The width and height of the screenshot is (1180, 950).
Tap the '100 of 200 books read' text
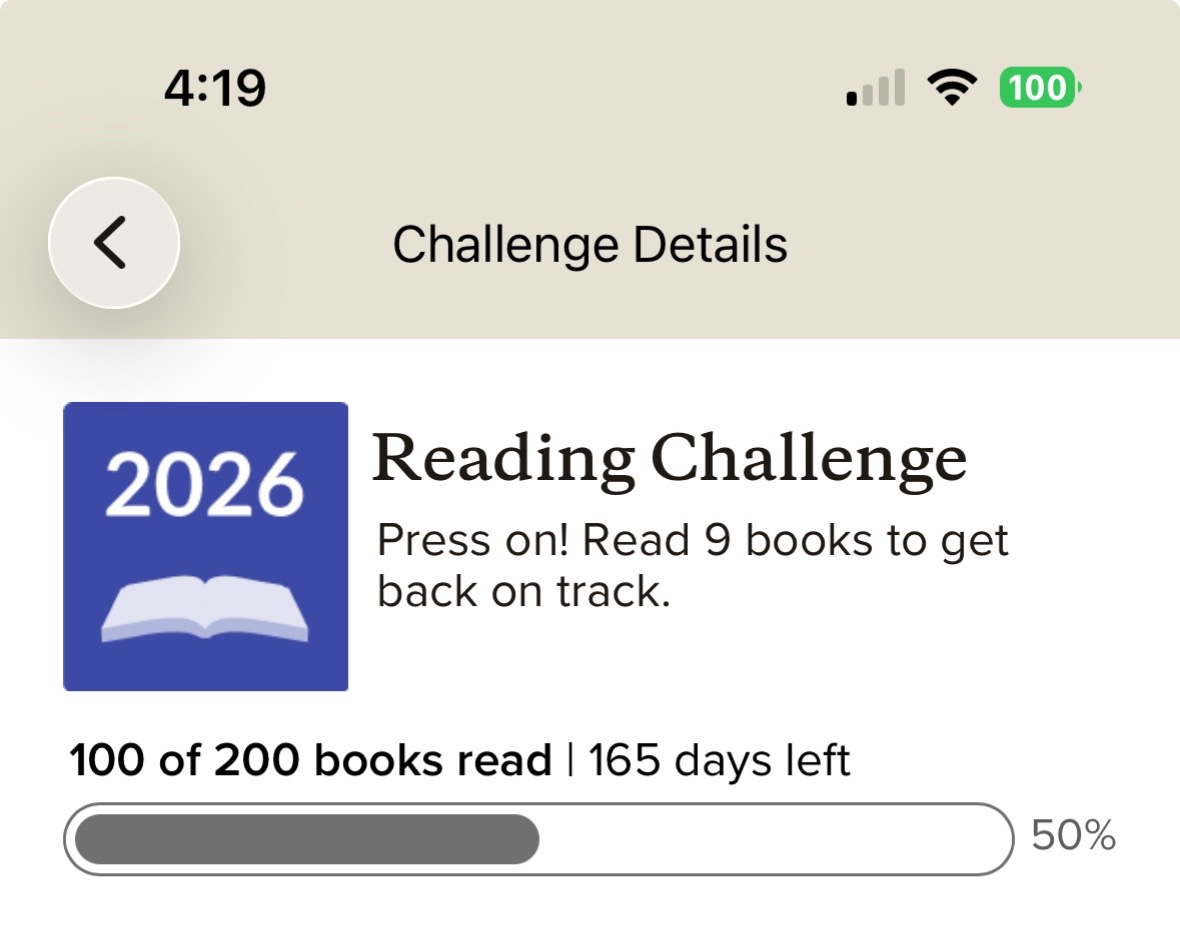tap(310, 760)
